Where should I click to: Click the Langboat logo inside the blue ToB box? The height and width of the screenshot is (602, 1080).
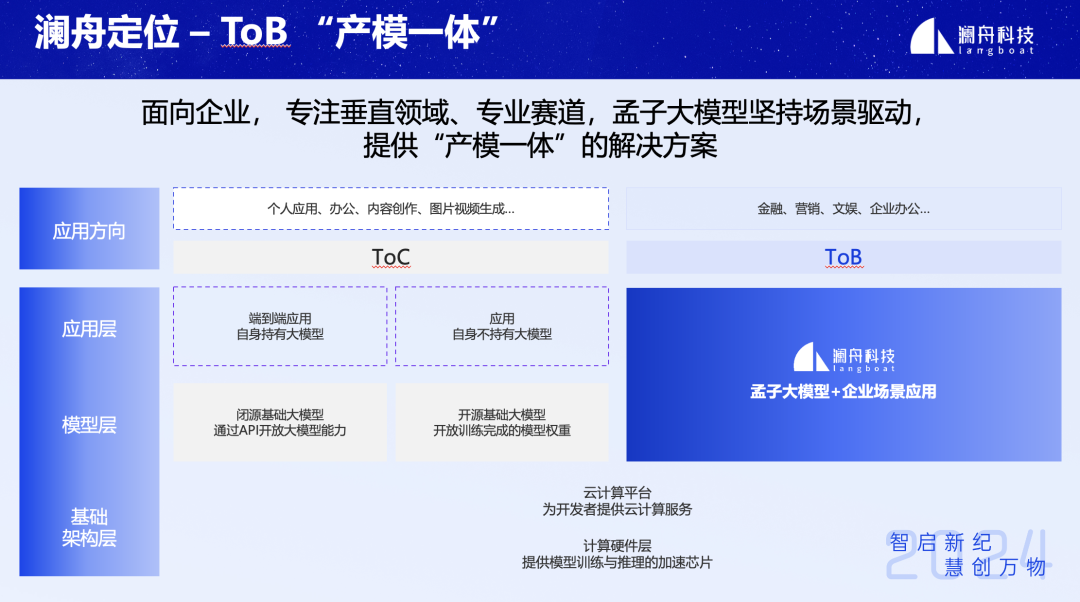[x=844, y=357]
